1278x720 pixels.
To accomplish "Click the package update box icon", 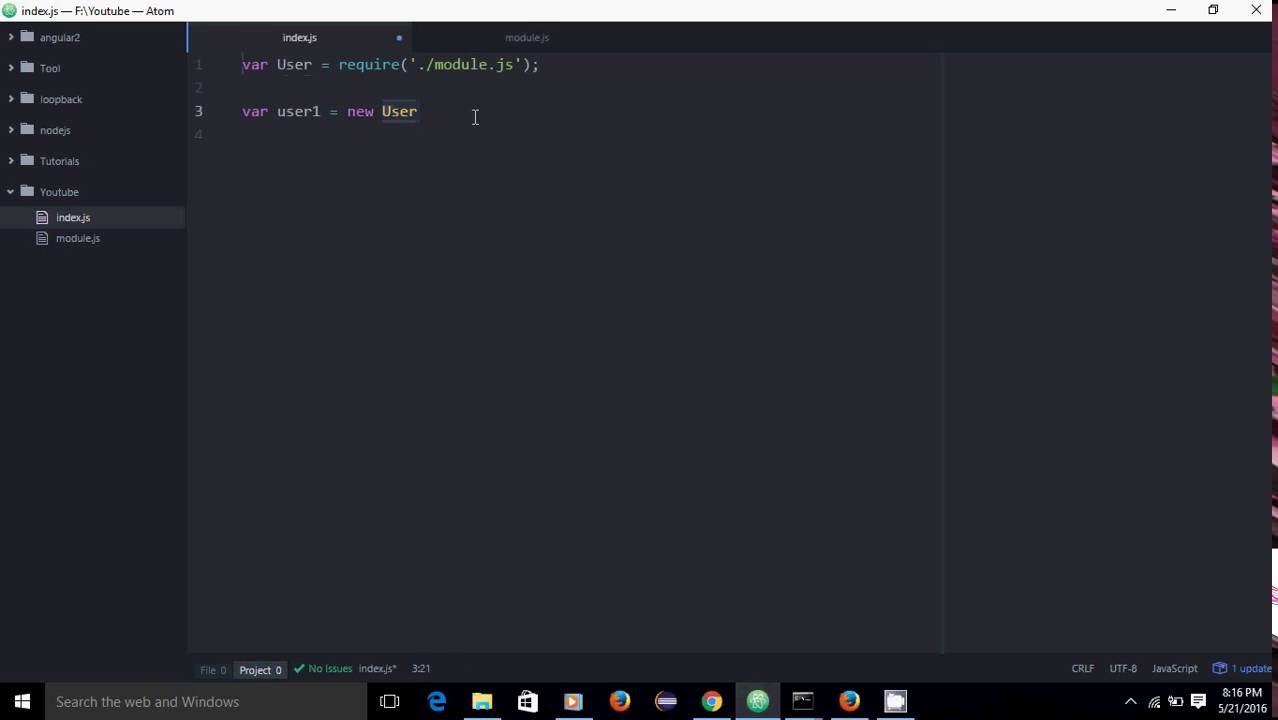I will pyautogui.click(x=1219, y=668).
